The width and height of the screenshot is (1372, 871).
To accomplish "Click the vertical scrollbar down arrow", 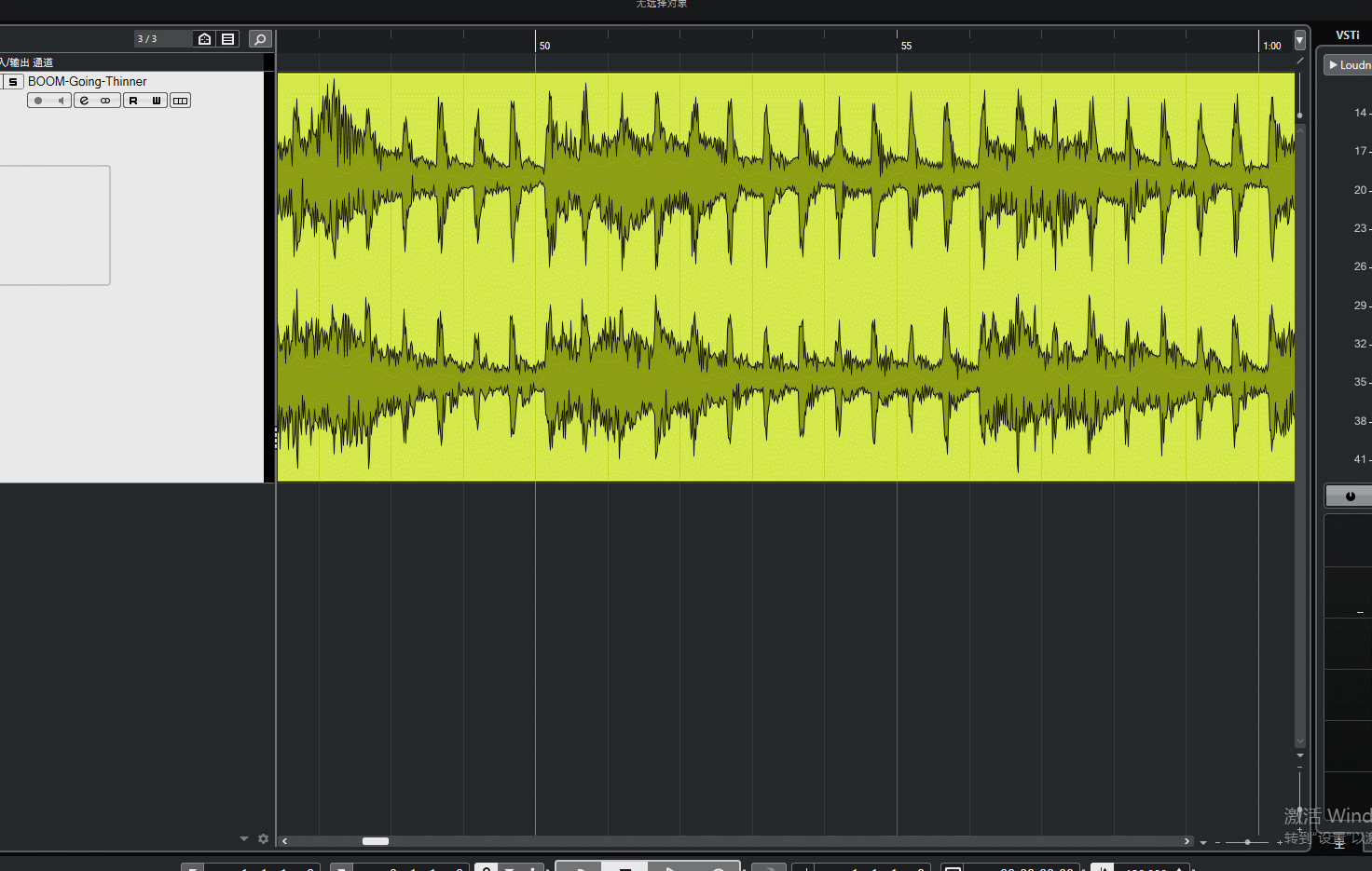I will pos(1299,742).
